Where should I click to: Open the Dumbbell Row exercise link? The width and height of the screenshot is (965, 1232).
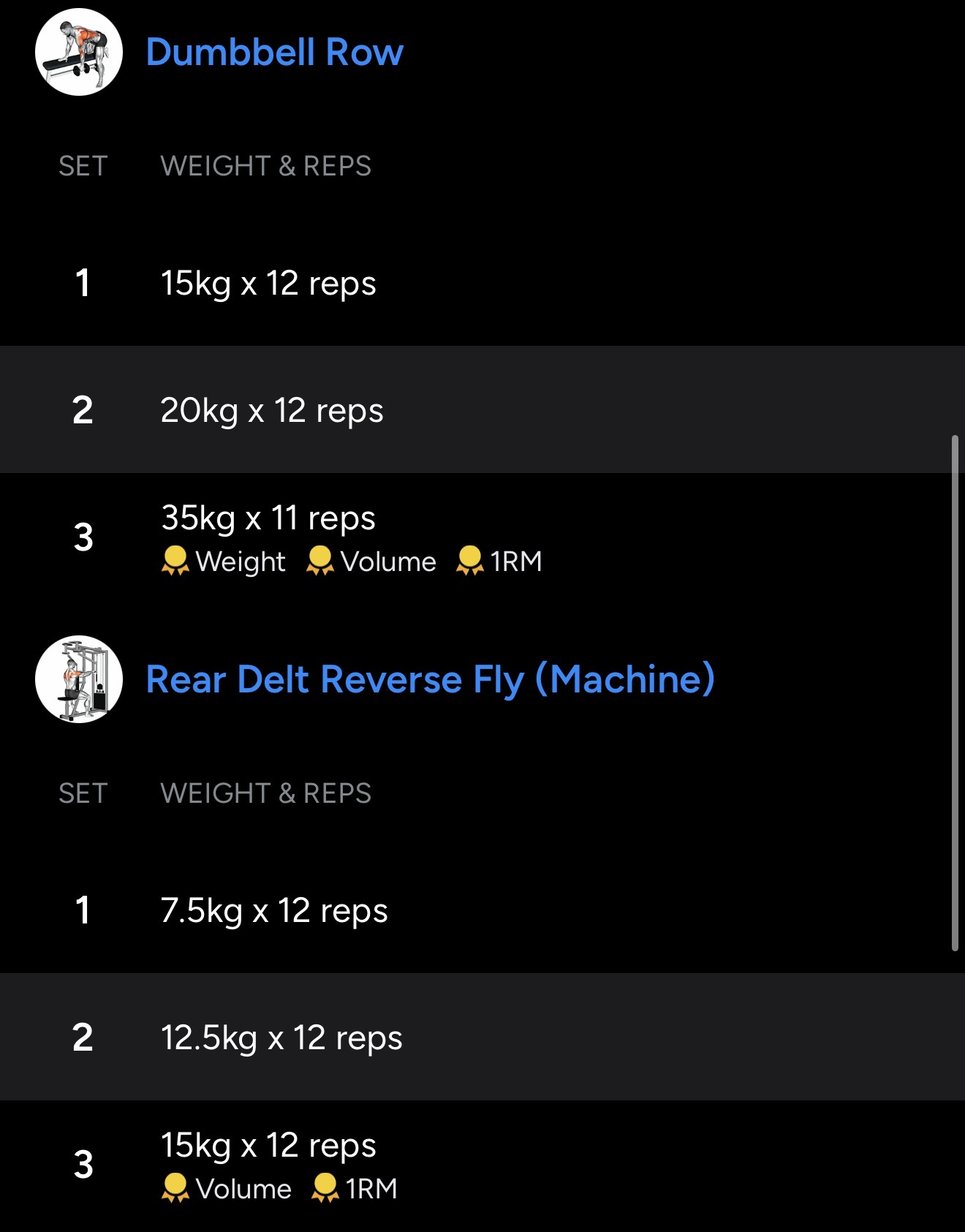pos(274,53)
